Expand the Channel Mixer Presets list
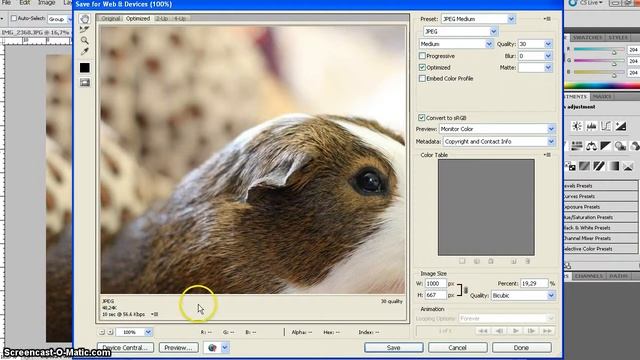The image size is (640, 360). (x=600, y=238)
